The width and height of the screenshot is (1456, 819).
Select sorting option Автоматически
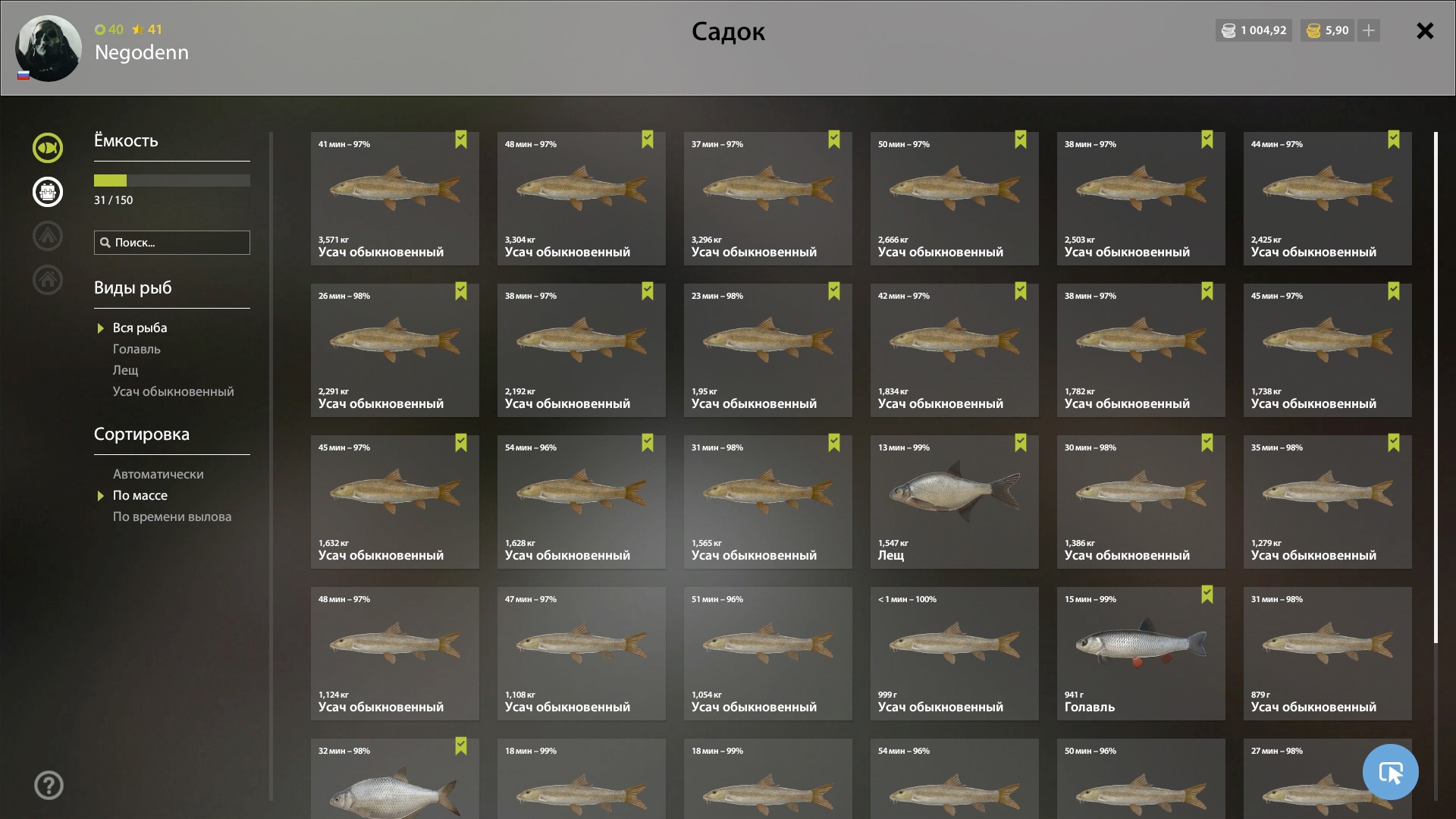(x=158, y=474)
